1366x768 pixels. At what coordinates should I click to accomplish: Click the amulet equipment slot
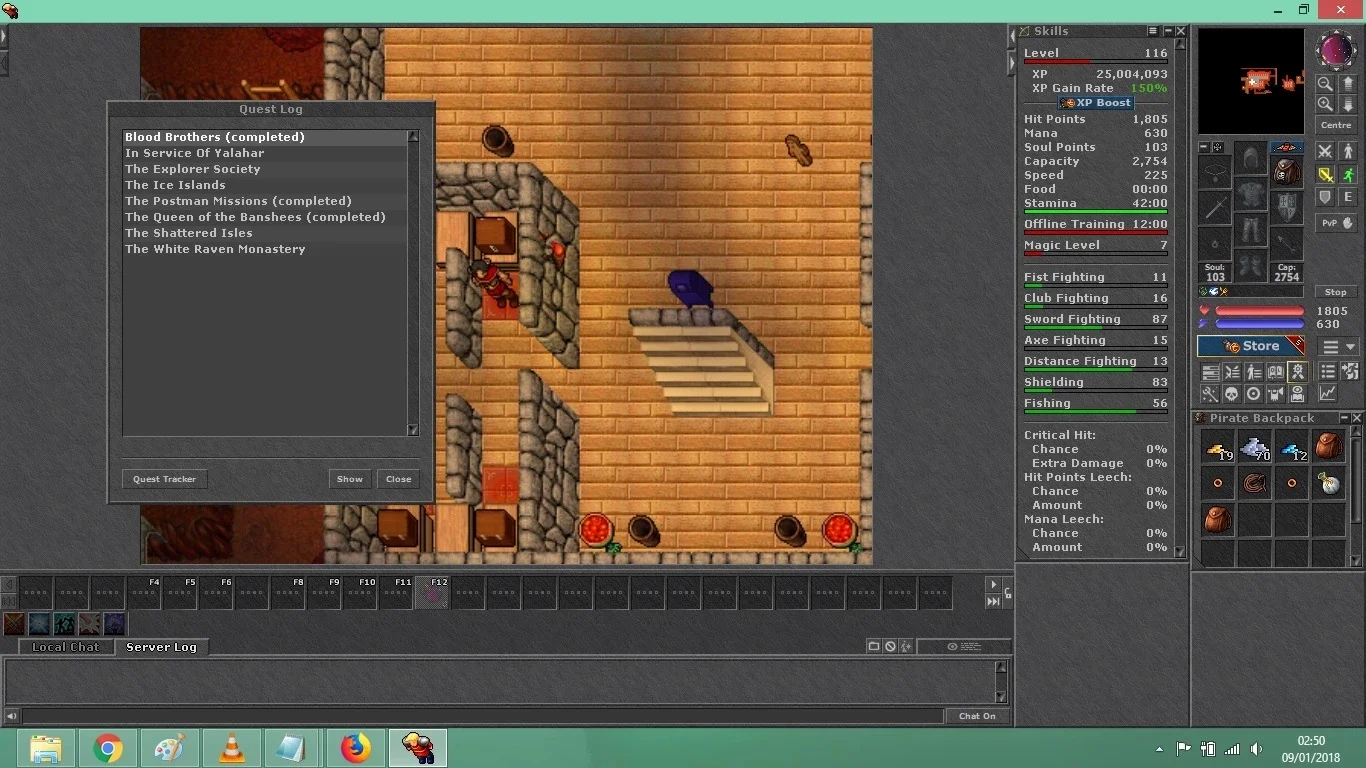click(1215, 172)
